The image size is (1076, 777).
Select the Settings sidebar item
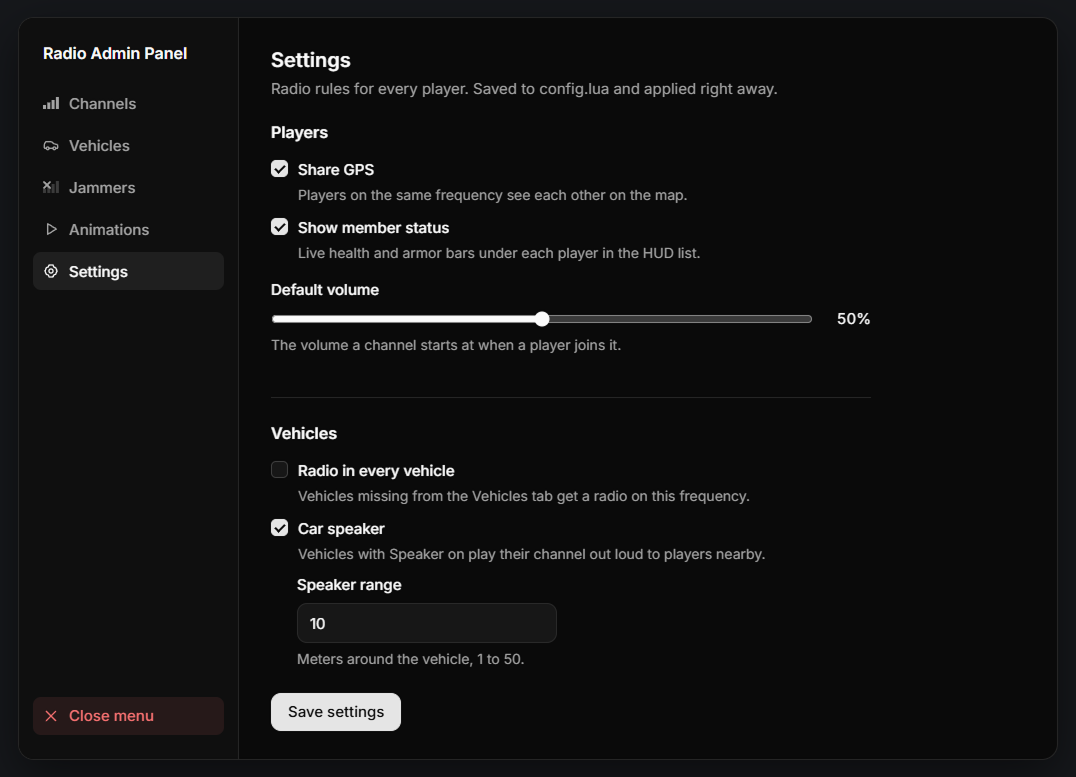pos(128,271)
